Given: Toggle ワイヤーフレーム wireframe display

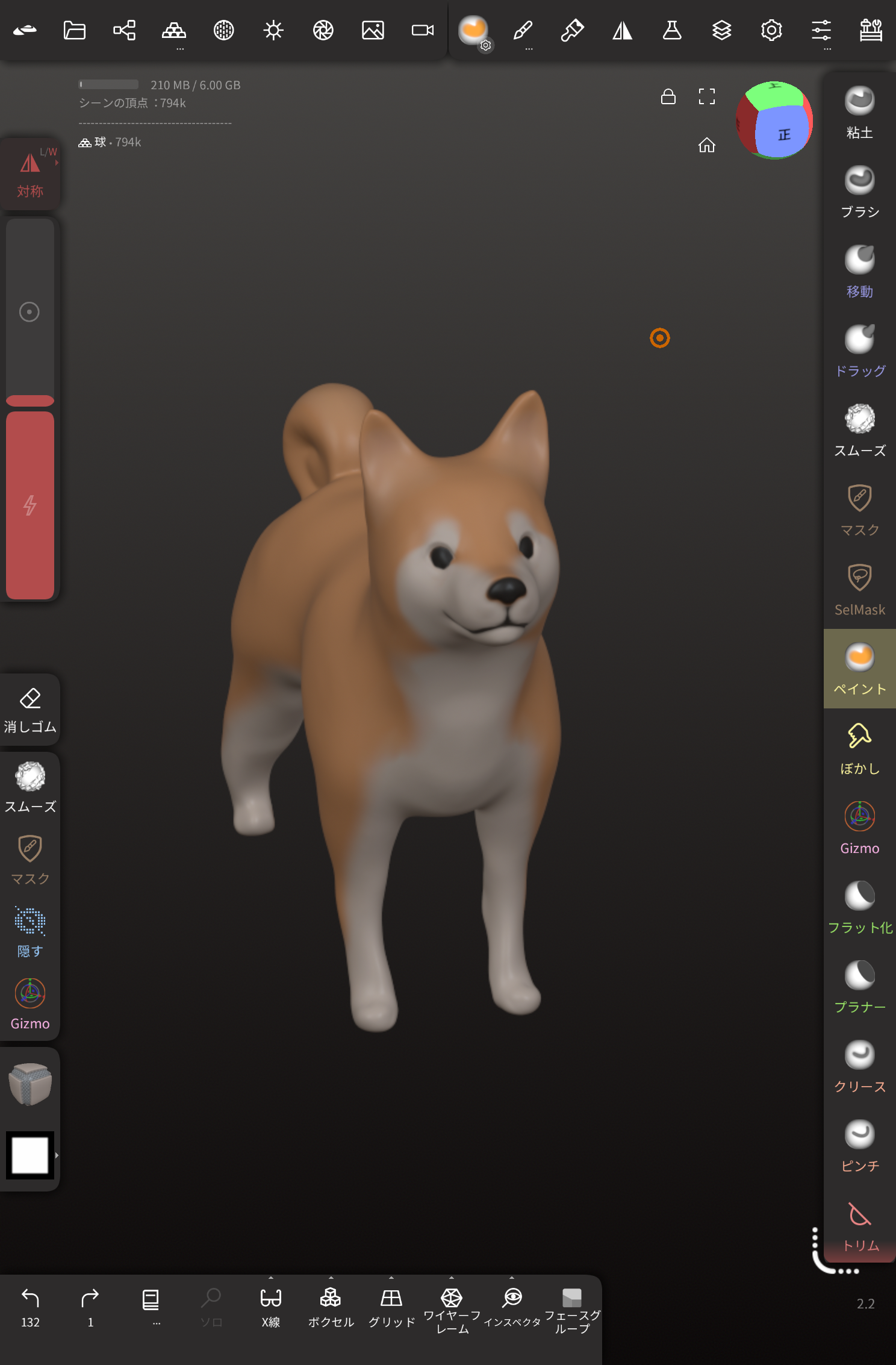Looking at the screenshot, I should pyautogui.click(x=452, y=1306).
